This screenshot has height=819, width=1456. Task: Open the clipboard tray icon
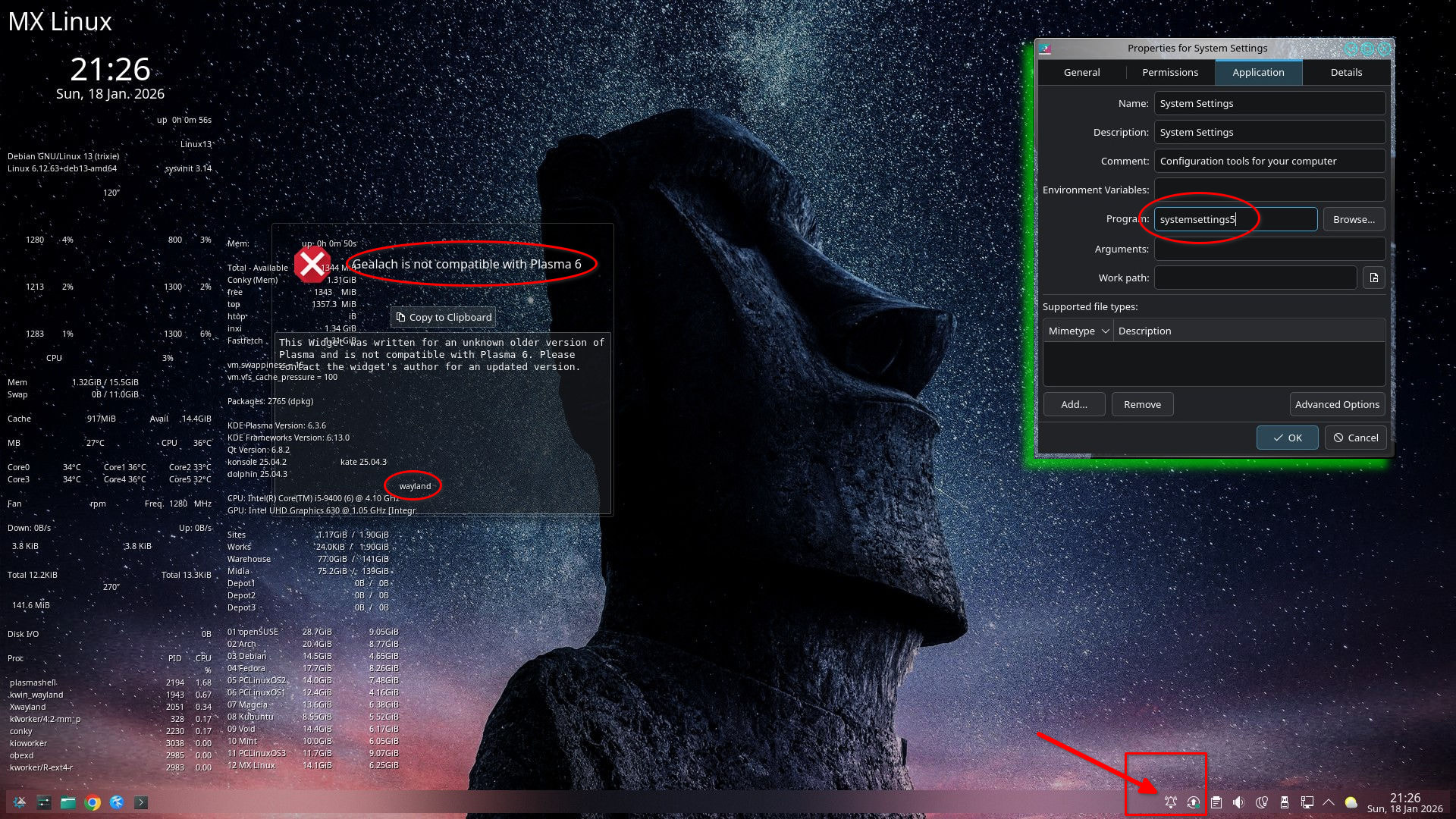1216,802
